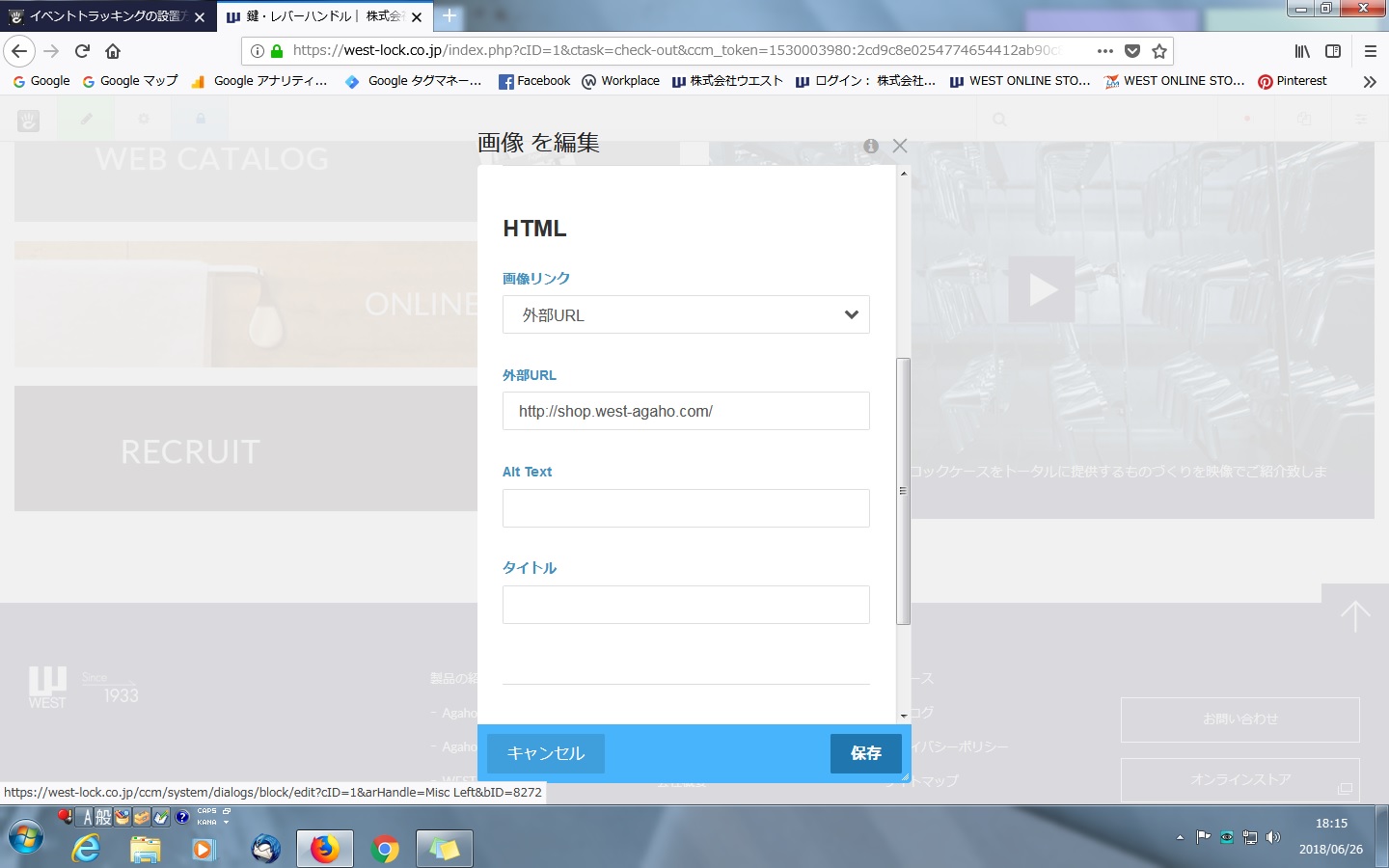Click the WEB CATALOG banner
1389x868 pixels.
pyautogui.click(x=246, y=180)
